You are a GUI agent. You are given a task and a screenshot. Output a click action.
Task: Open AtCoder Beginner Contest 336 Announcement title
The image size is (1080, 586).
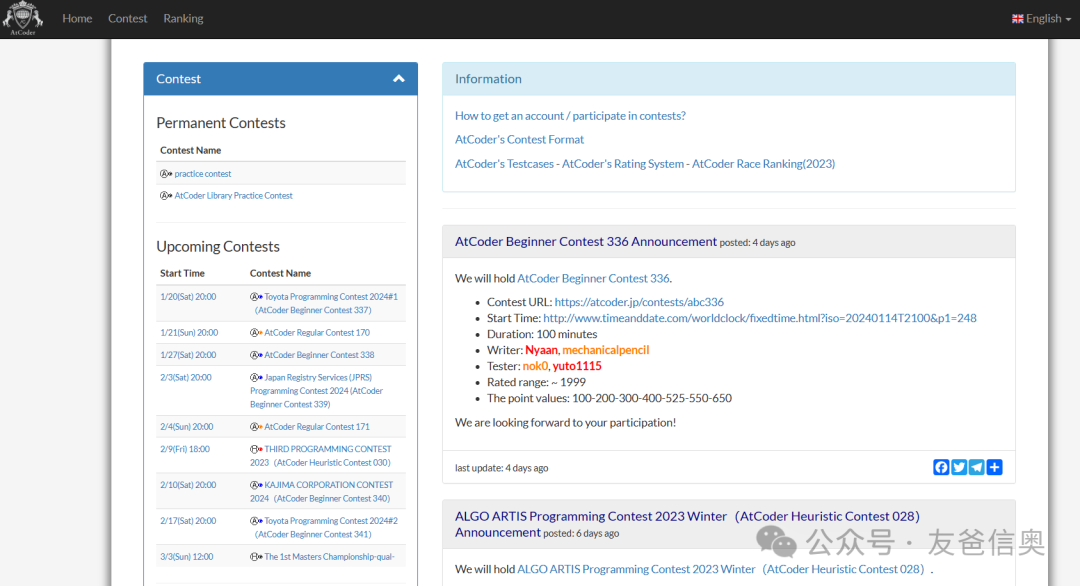point(585,242)
